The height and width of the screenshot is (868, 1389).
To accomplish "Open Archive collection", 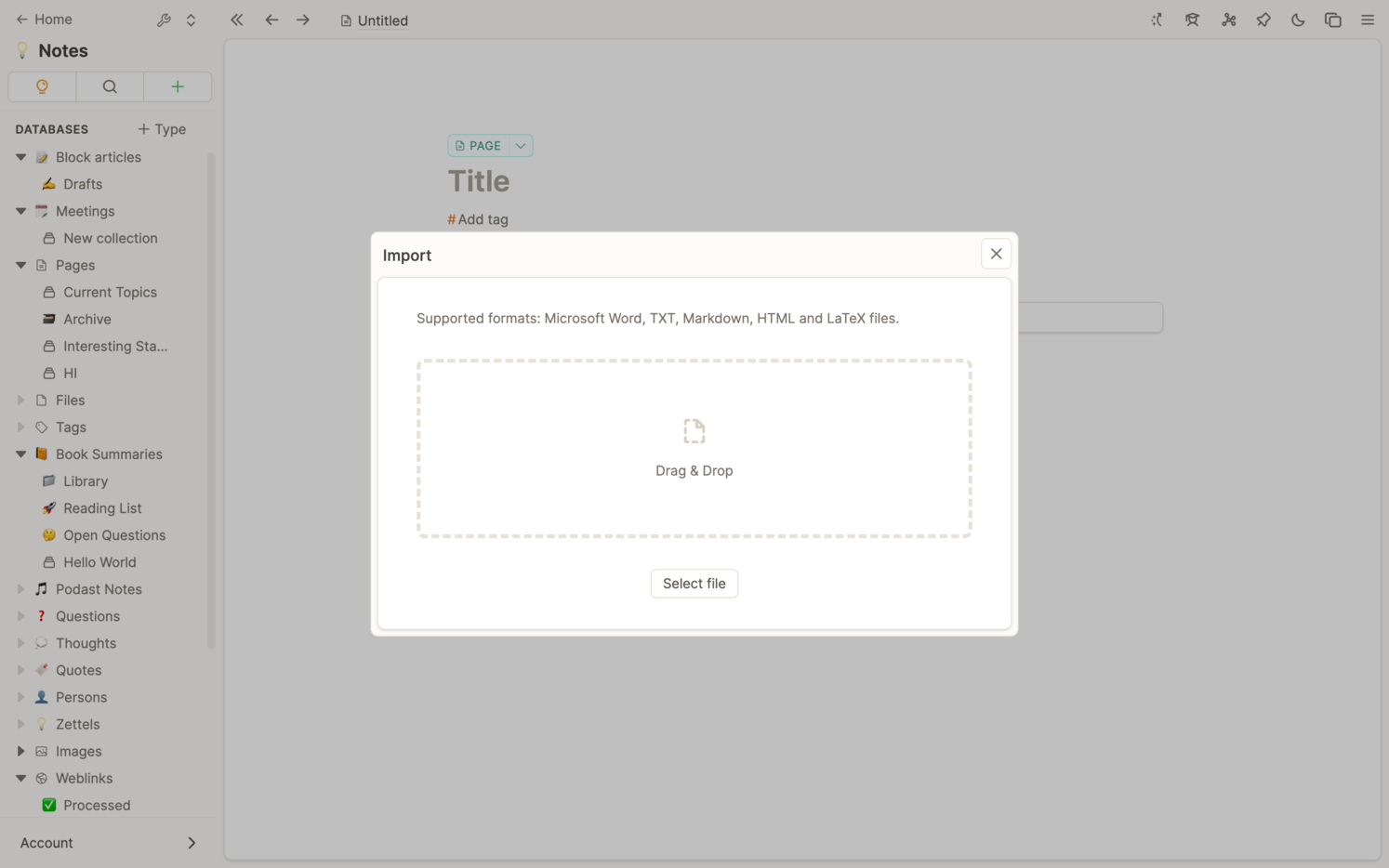I will [87, 319].
